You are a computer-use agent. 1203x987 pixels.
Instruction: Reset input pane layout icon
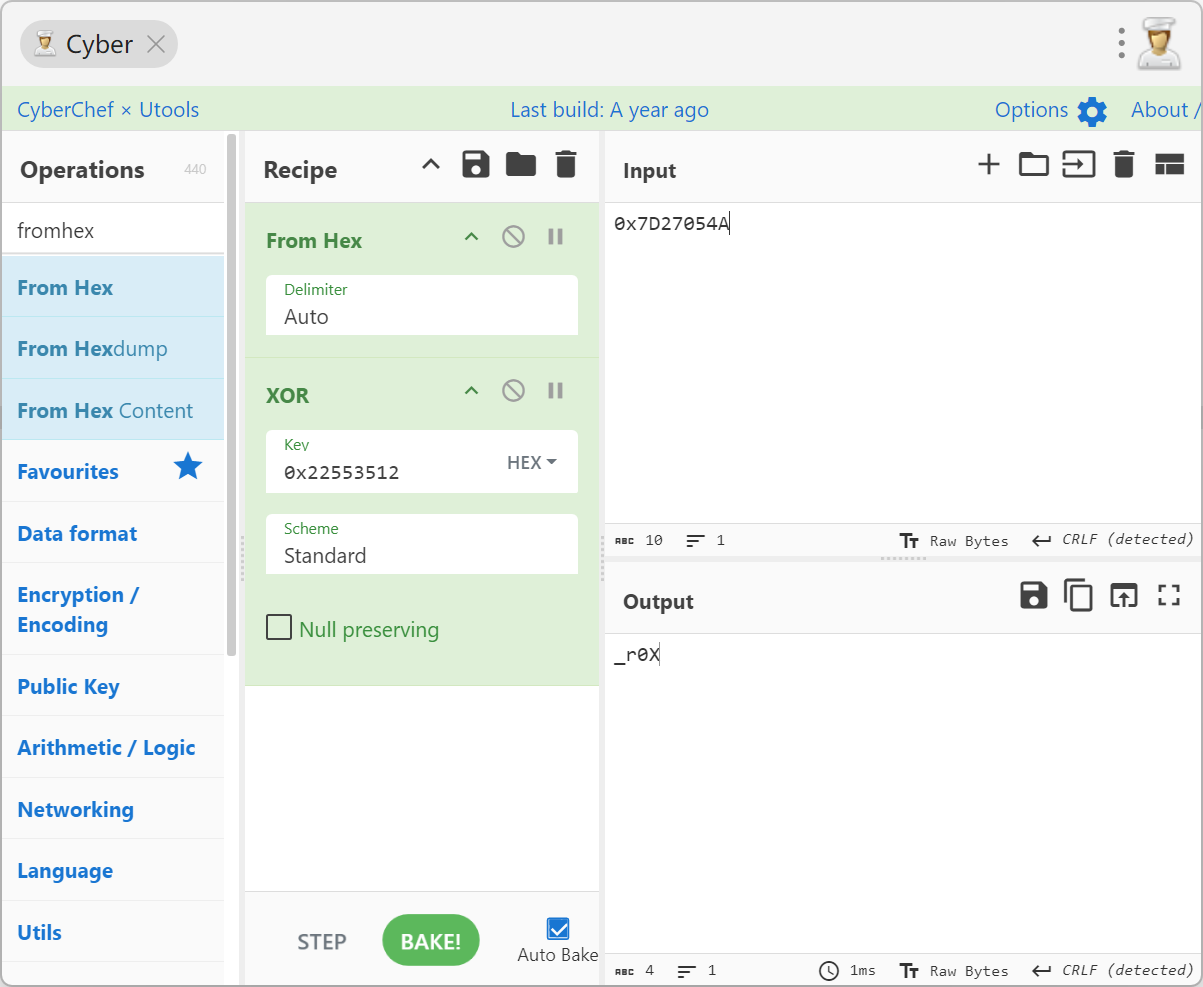point(1169,165)
